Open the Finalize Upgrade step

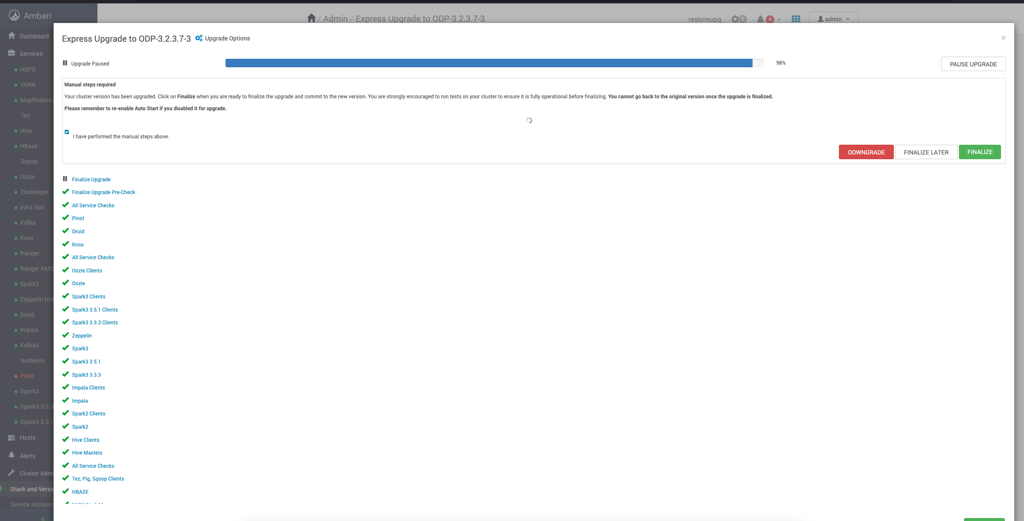click(x=91, y=179)
